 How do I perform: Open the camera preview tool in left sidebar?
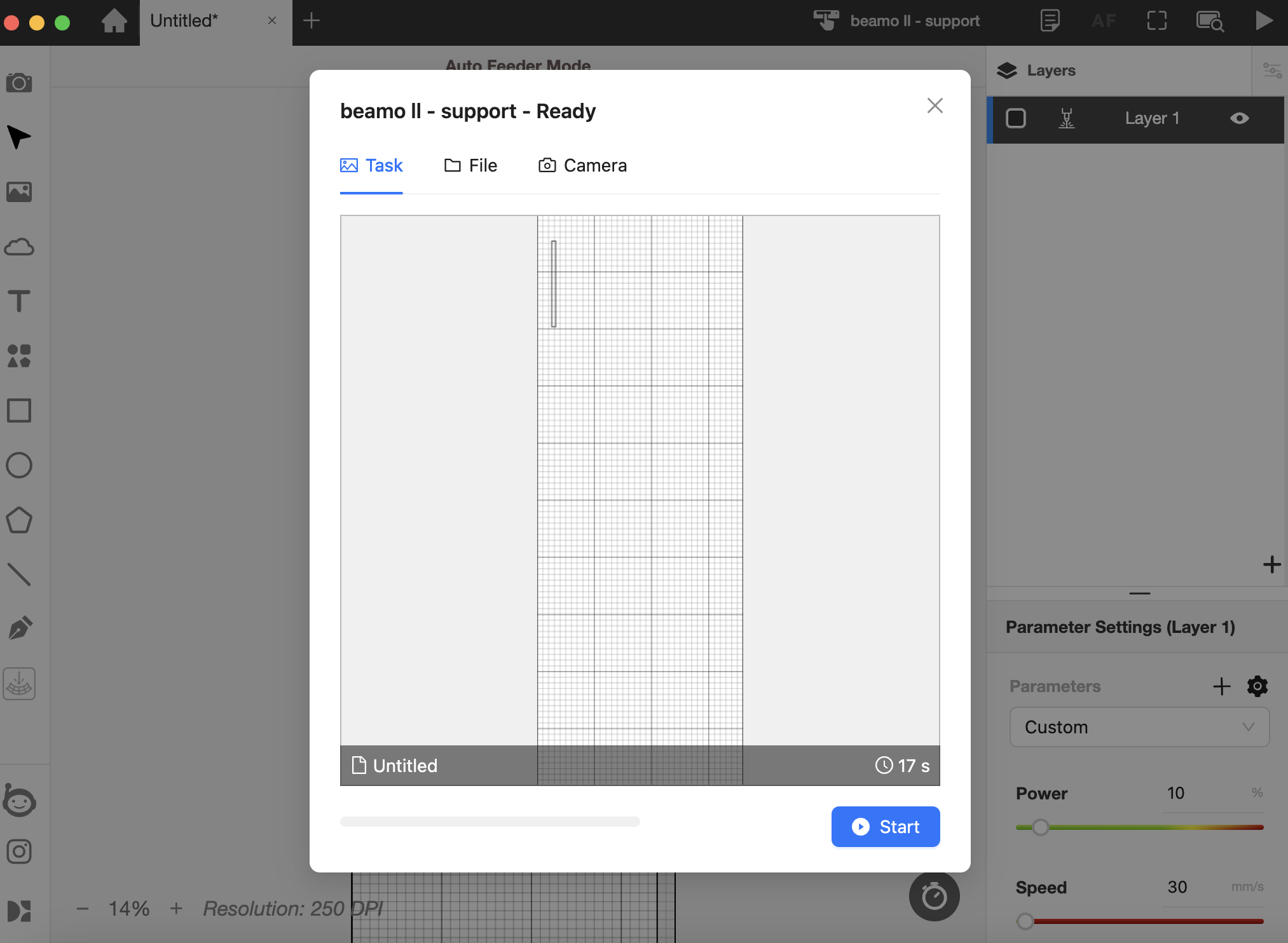pos(19,83)
